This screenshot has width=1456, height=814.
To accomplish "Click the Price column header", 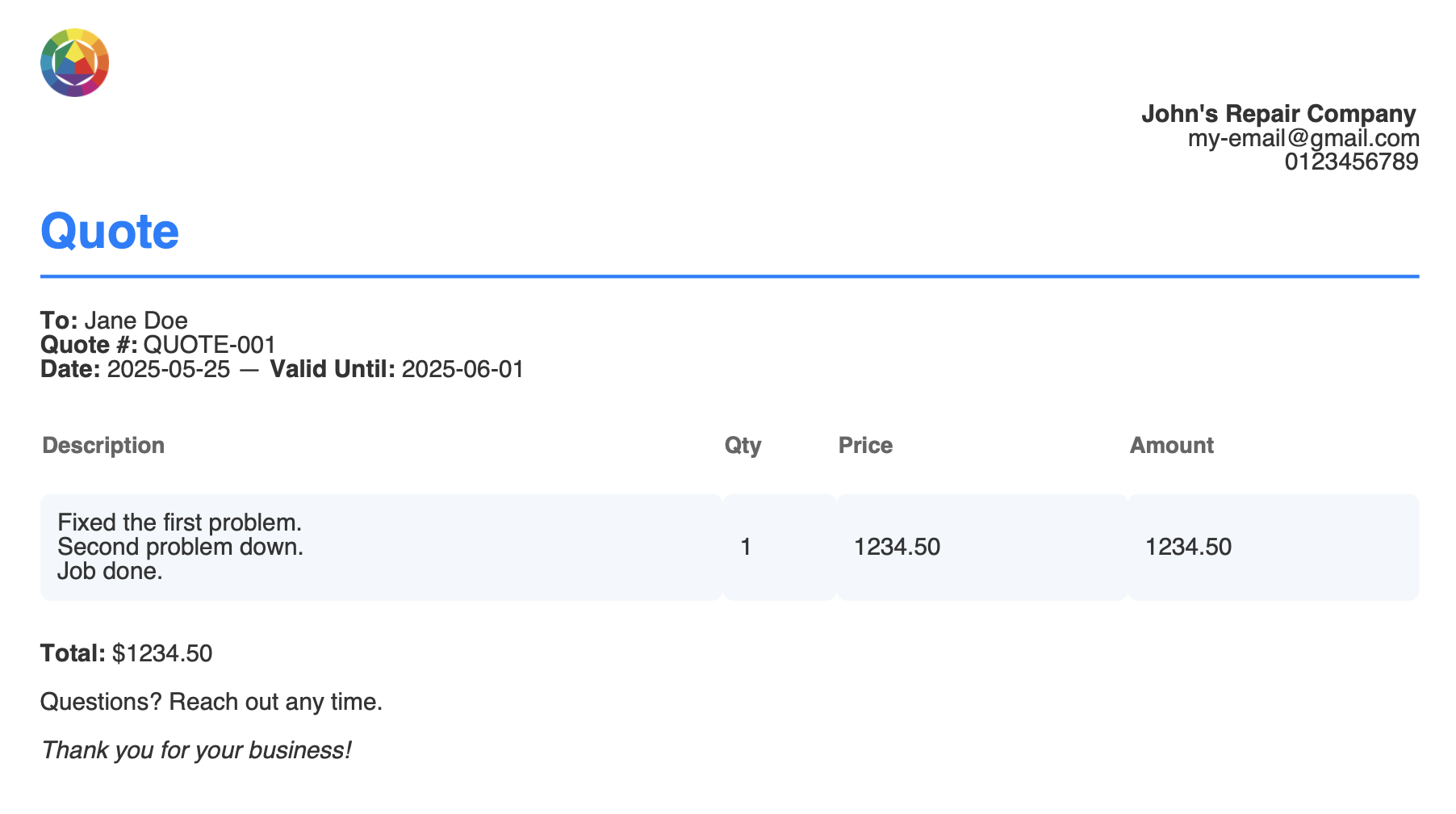I will click(865, 445).
